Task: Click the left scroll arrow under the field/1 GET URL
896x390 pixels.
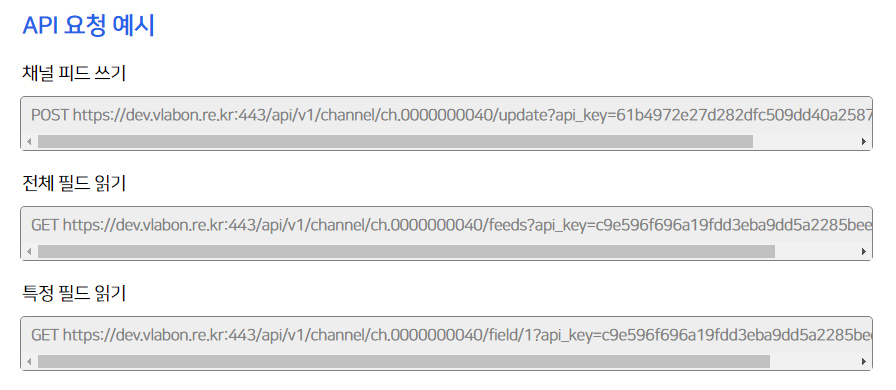Action: pos(29,361)
